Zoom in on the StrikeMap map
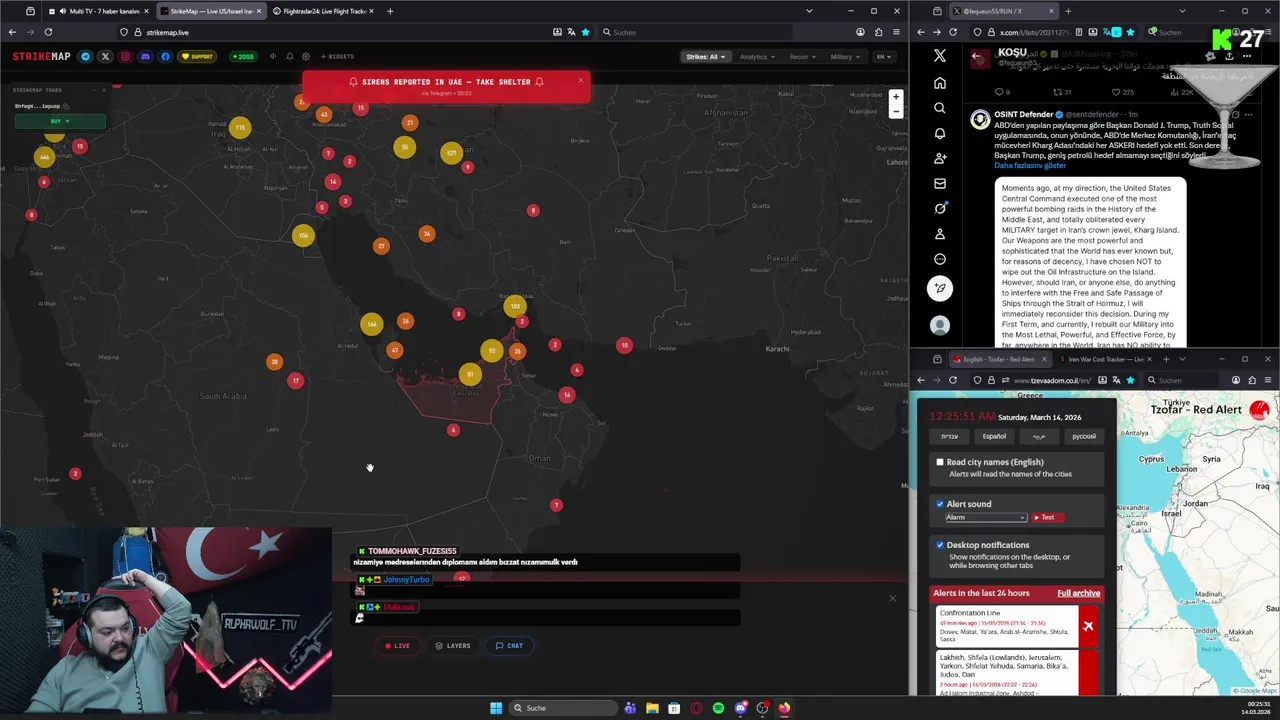Viewport: 1280px width, 720px height. (896, 97)
